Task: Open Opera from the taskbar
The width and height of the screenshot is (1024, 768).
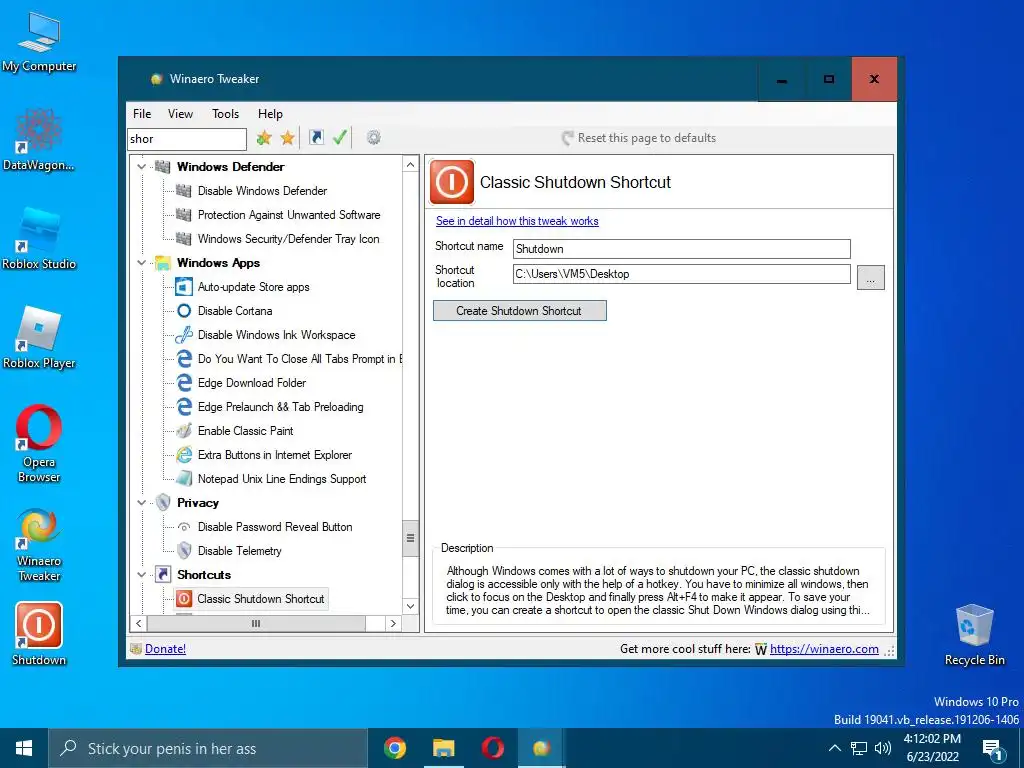Action: point(492,748)
